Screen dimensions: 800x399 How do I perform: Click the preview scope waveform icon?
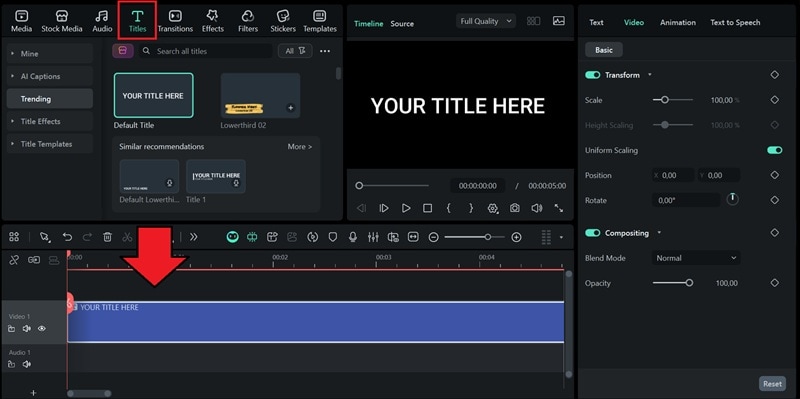pyautogui.click(x=559, y=21)
